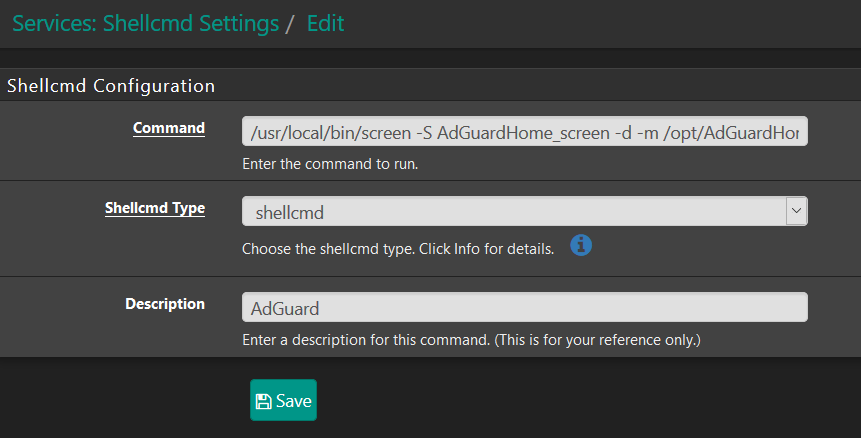Click the underlined Command label

(169, 128)
